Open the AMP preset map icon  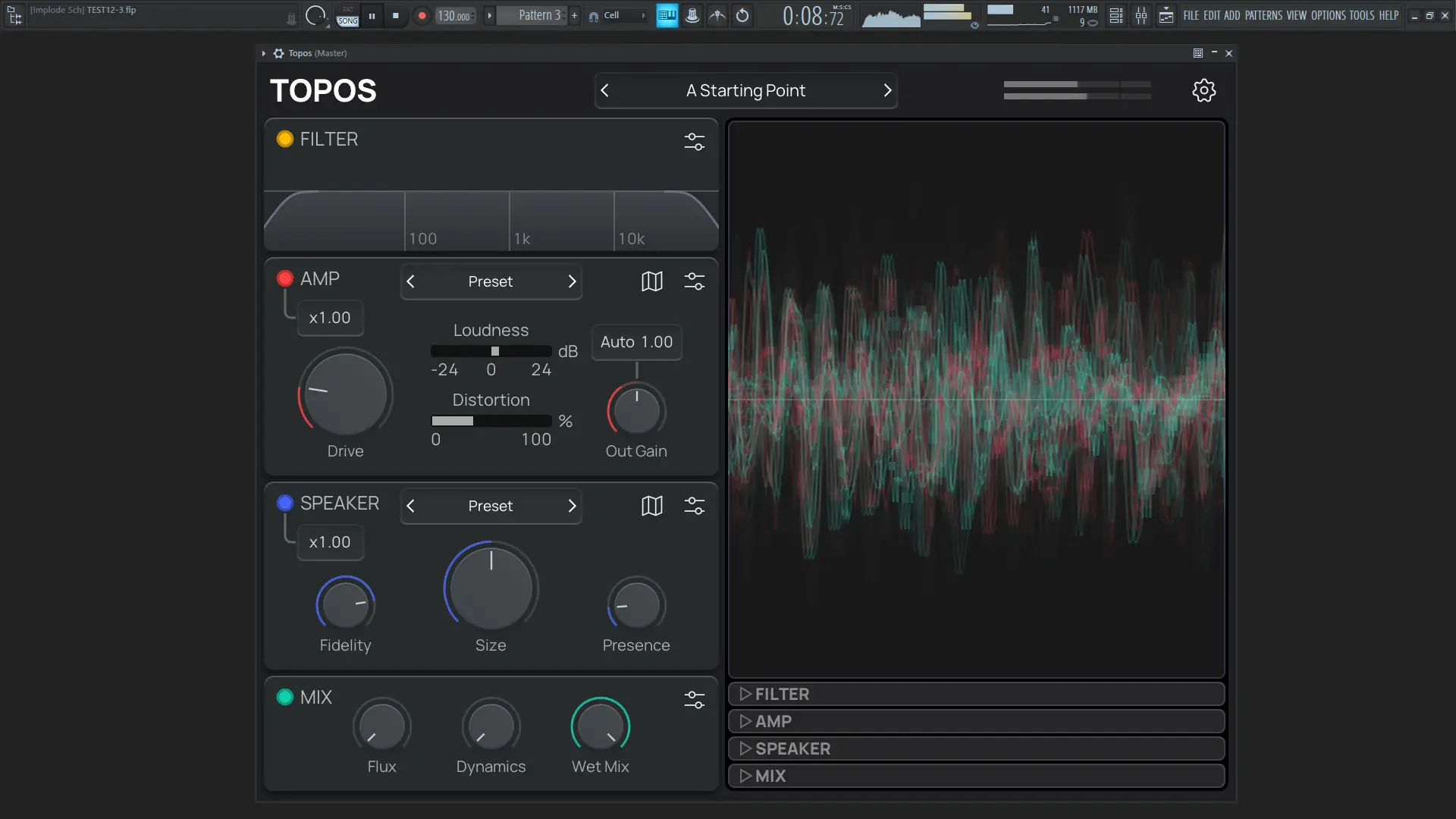click(651, 281)
